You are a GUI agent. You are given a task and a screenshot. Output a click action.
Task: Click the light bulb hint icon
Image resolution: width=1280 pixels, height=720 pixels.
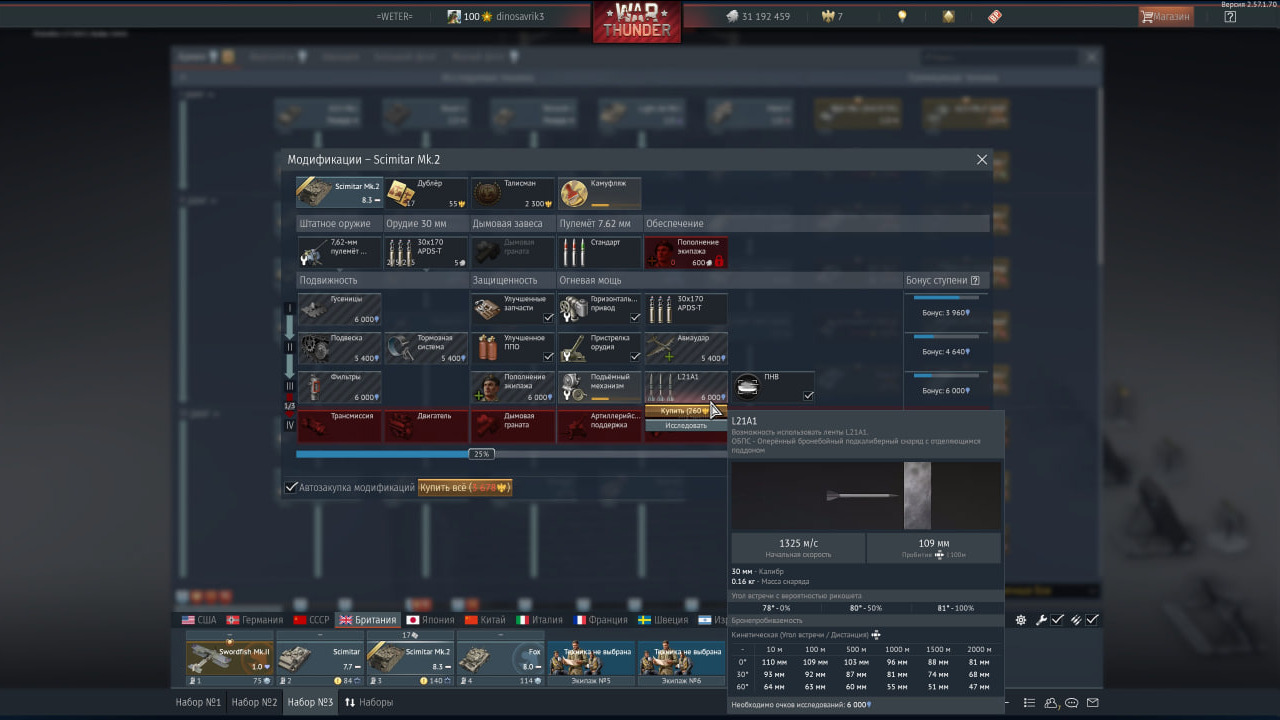click(902, 16)
